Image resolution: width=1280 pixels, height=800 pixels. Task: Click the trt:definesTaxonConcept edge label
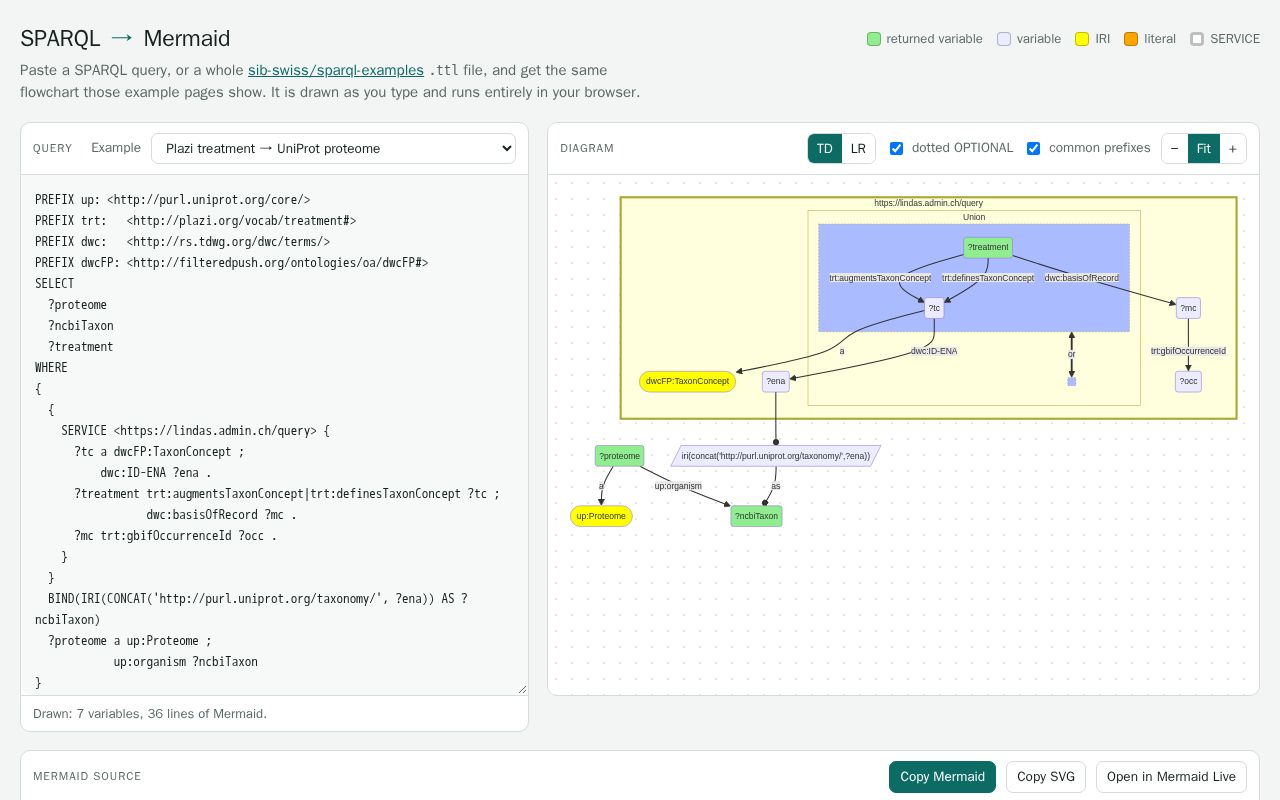(x=988, y=278)
